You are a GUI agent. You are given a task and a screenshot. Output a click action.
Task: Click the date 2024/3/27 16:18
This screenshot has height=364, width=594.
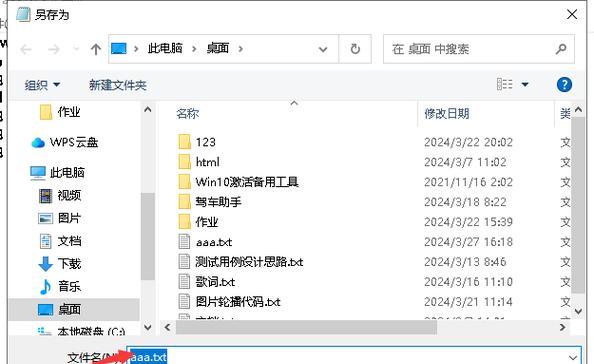(468, 242)
